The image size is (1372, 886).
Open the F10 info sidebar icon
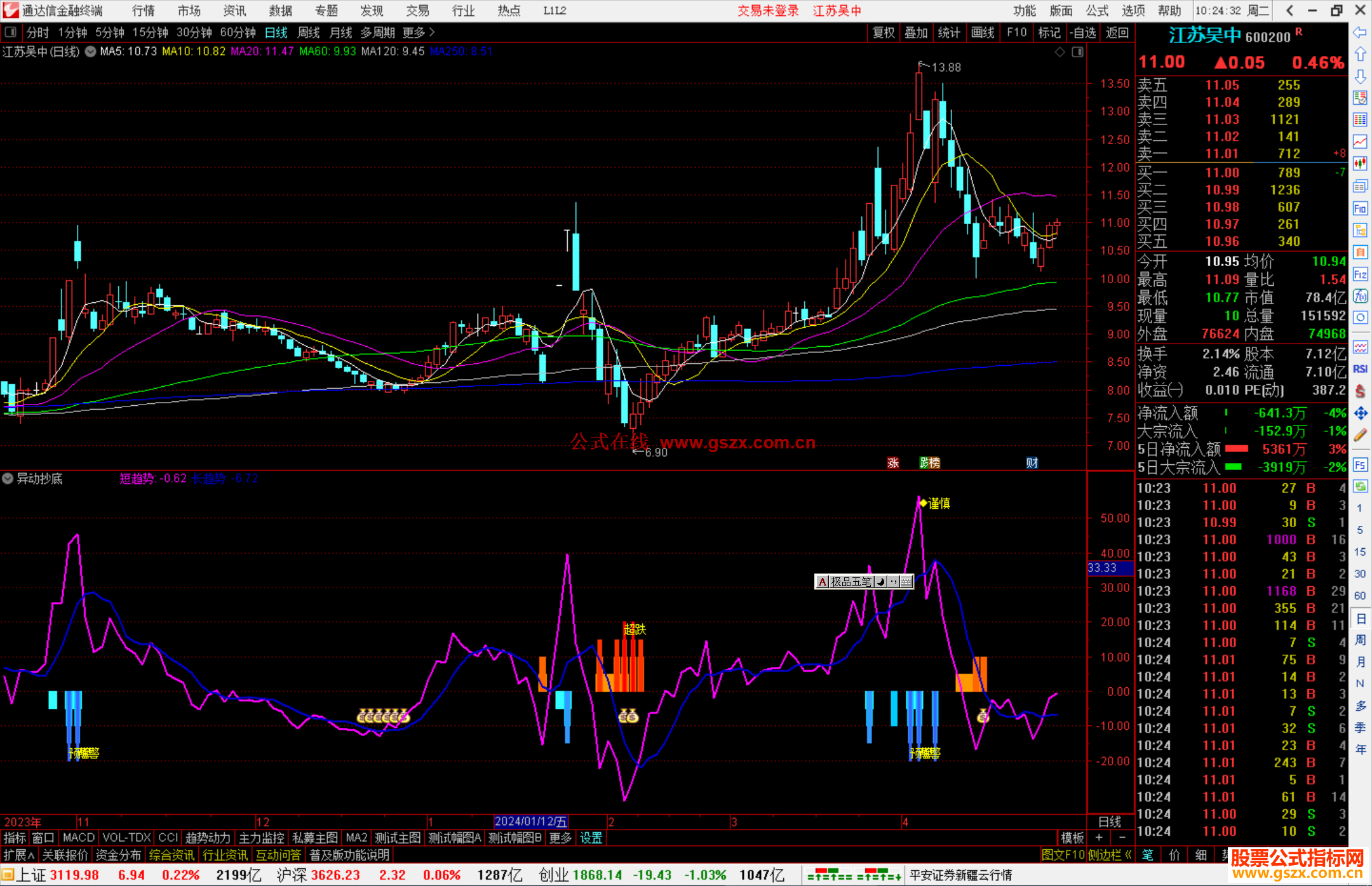click(1360, 209)
